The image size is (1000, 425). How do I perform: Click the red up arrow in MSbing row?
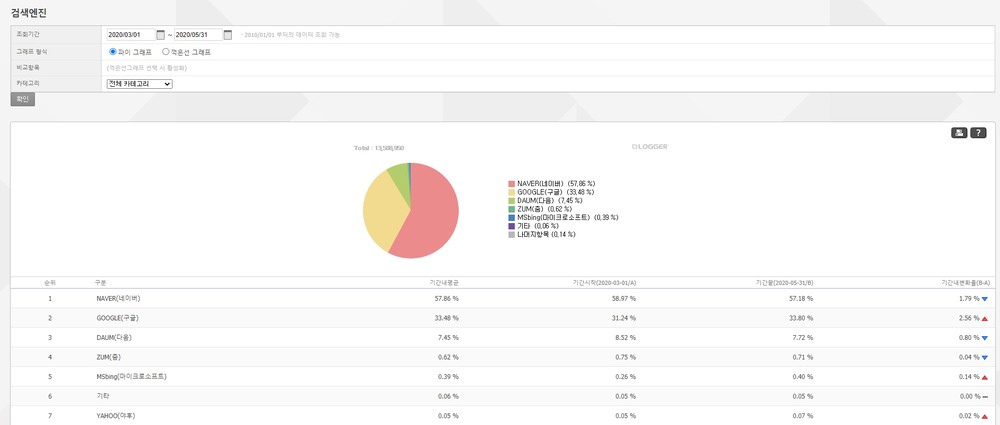[984, 377]
